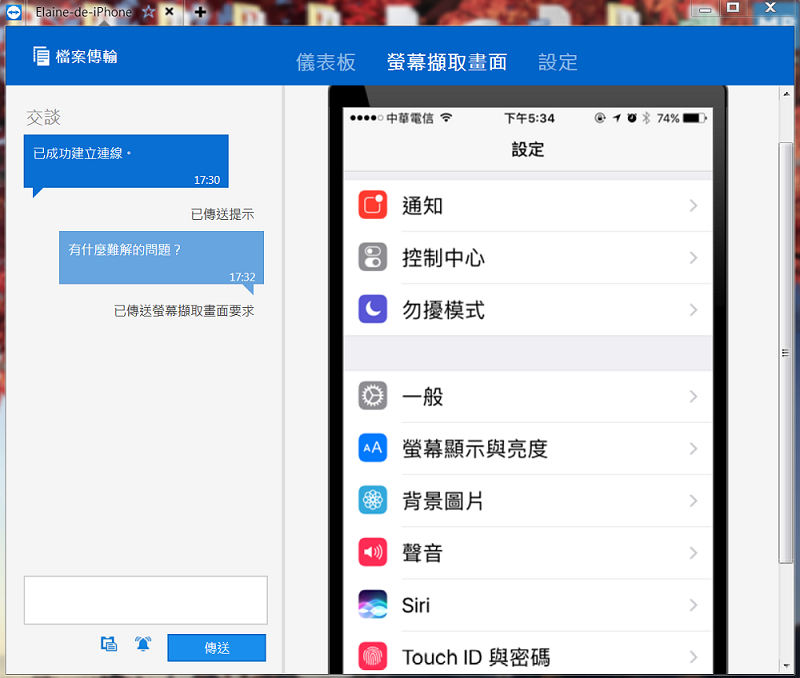
Task: Click the scrollbar down arrow
Action: coord(786,665)
